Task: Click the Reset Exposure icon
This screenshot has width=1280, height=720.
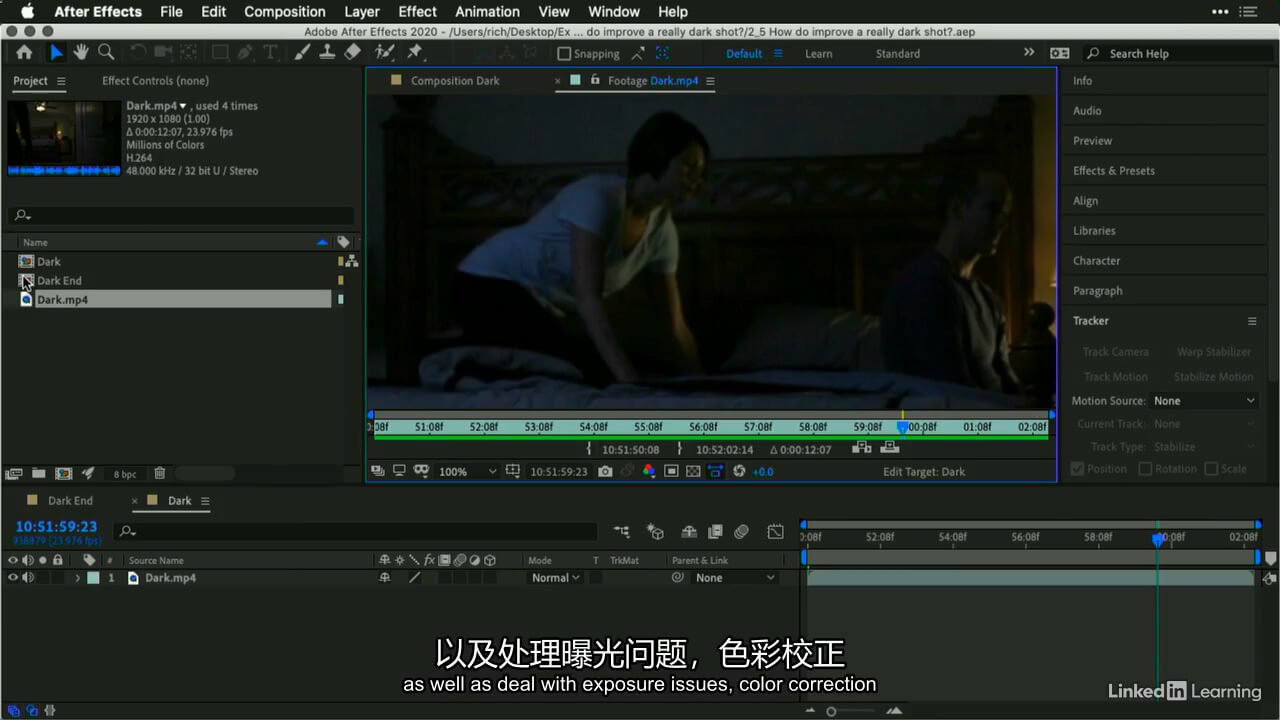Action: 739,471
